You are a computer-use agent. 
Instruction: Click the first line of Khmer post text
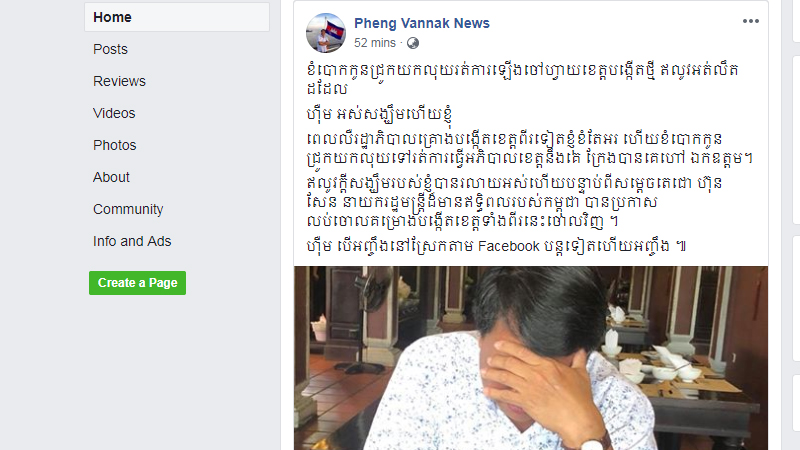coord(522,70)
